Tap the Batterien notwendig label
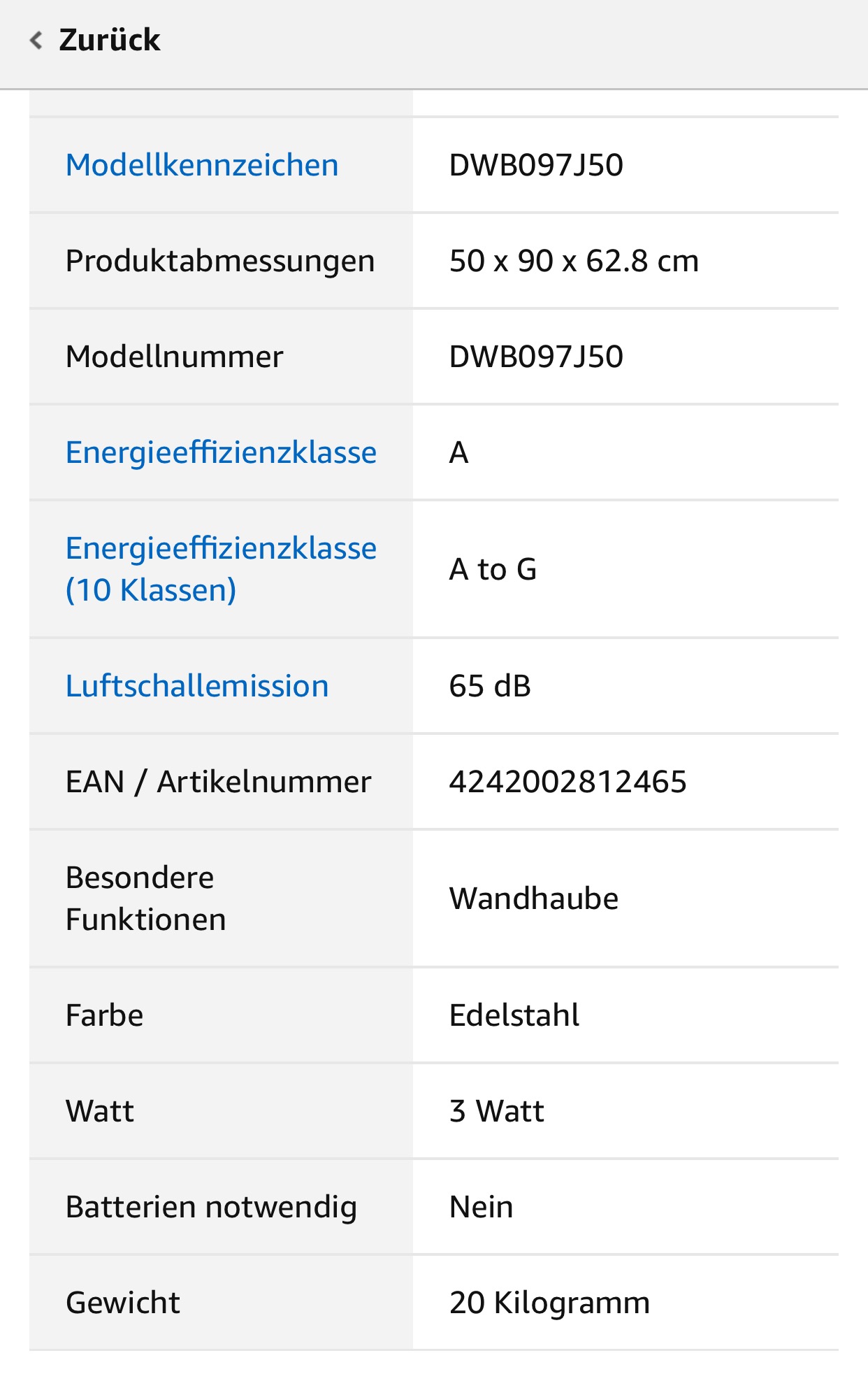 click(211, 1207)
